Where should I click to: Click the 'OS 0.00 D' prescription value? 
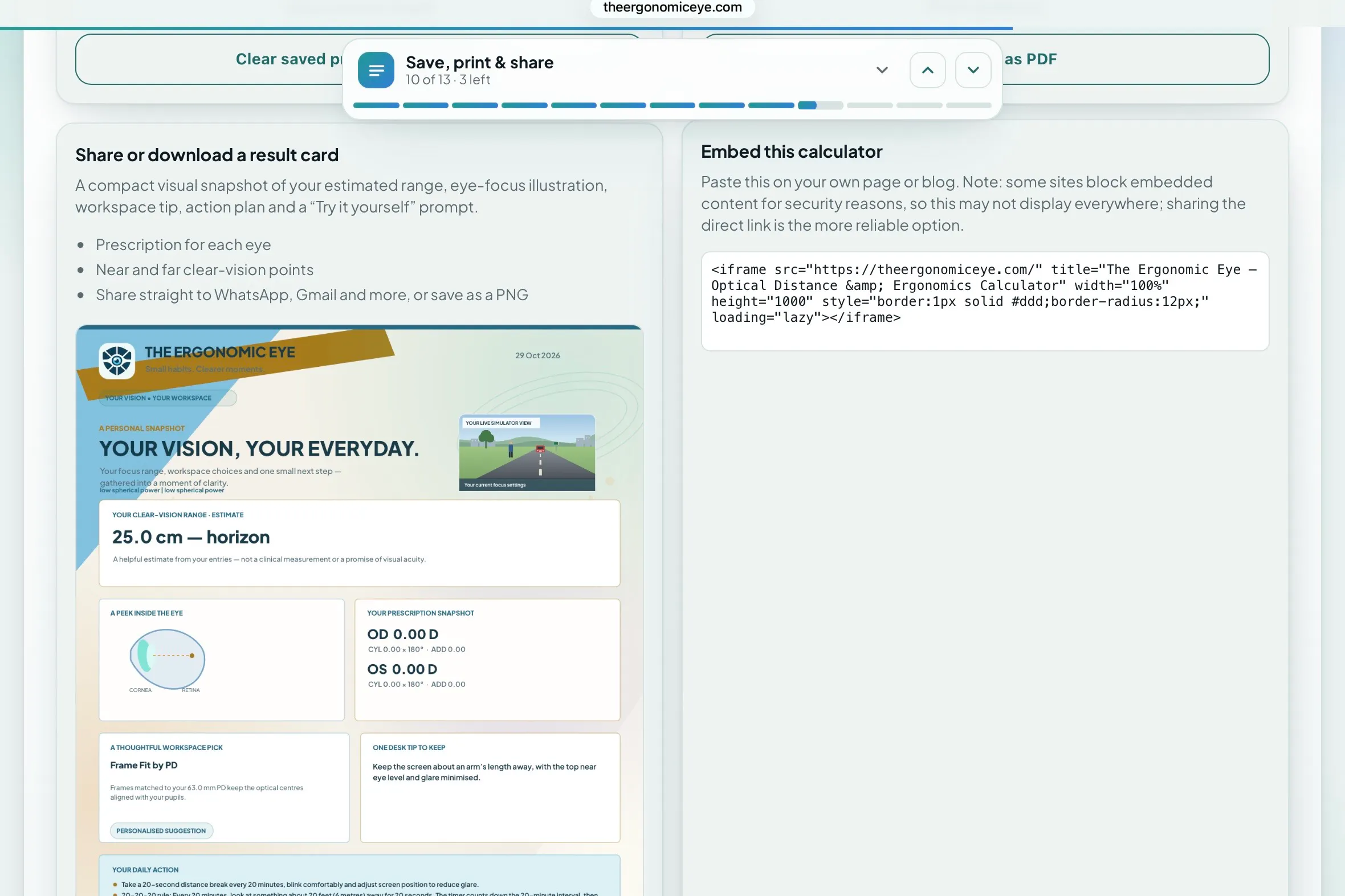pyautogui.click(x=402, y=669)
